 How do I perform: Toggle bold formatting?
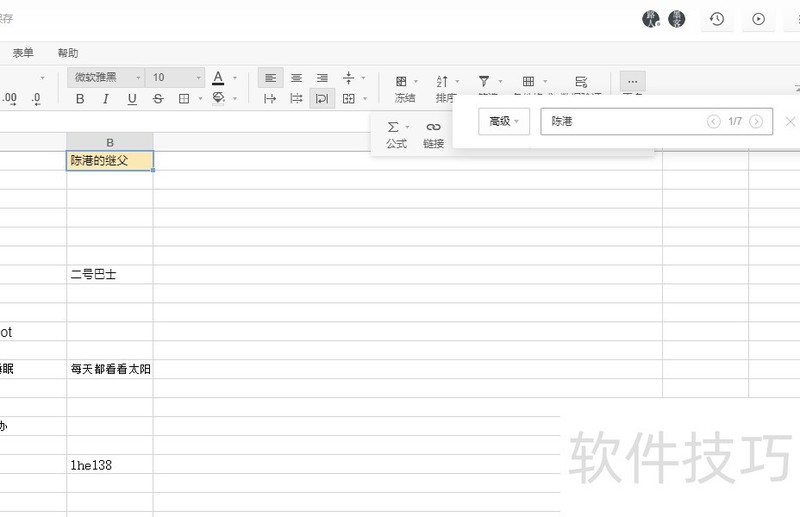pos(80,99)
